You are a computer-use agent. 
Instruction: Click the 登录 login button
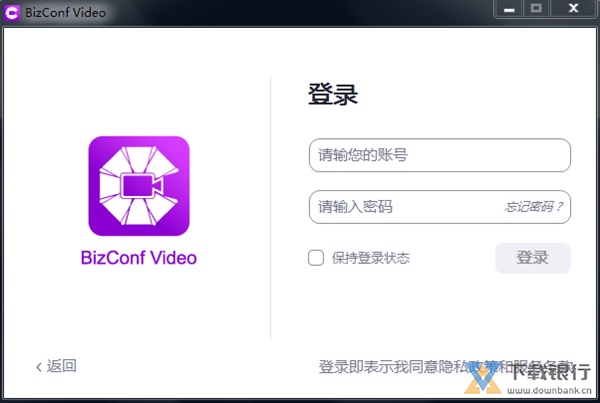pyautogui.click(x=533, y=258)
